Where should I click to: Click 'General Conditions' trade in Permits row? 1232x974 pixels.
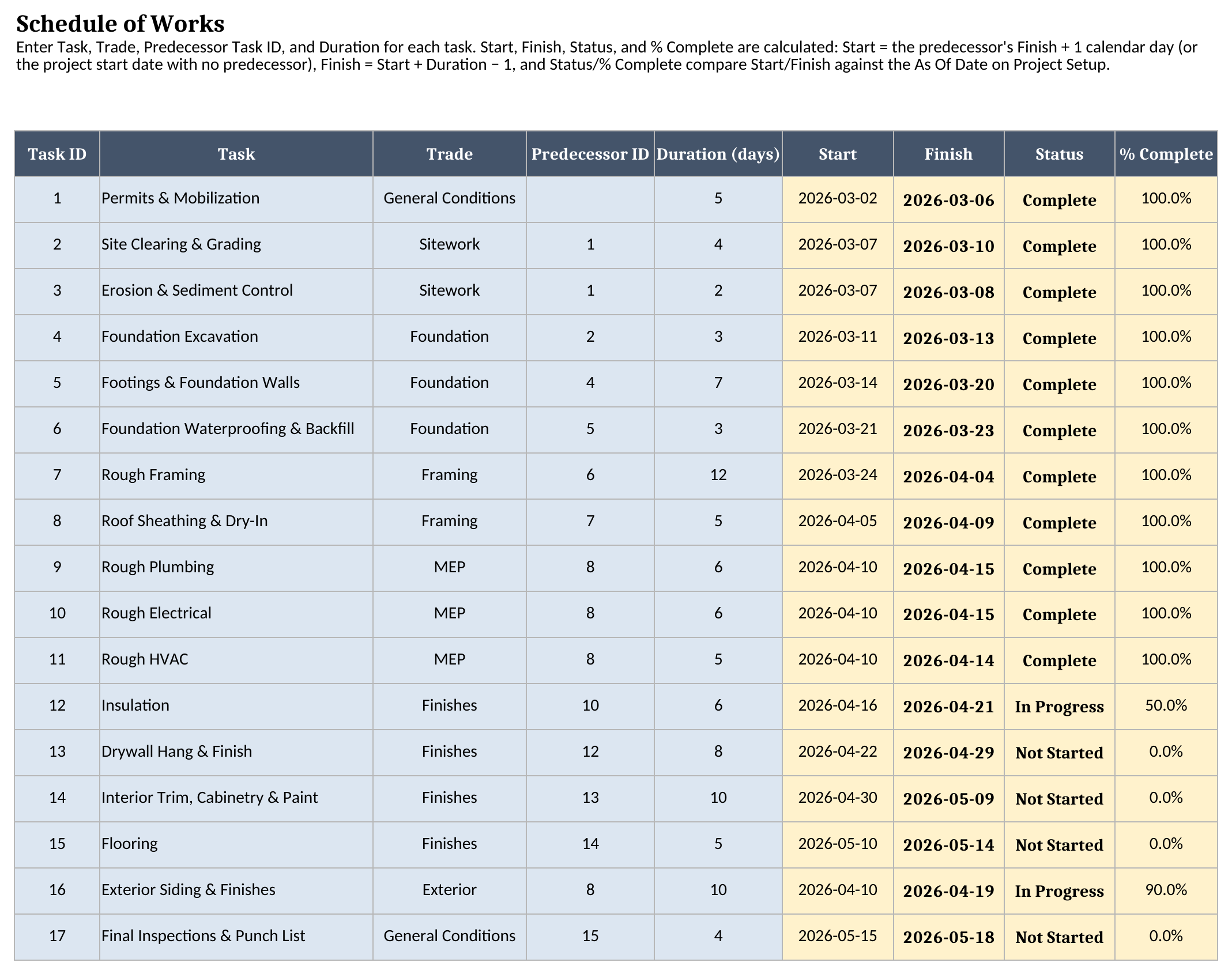[450, 199]
